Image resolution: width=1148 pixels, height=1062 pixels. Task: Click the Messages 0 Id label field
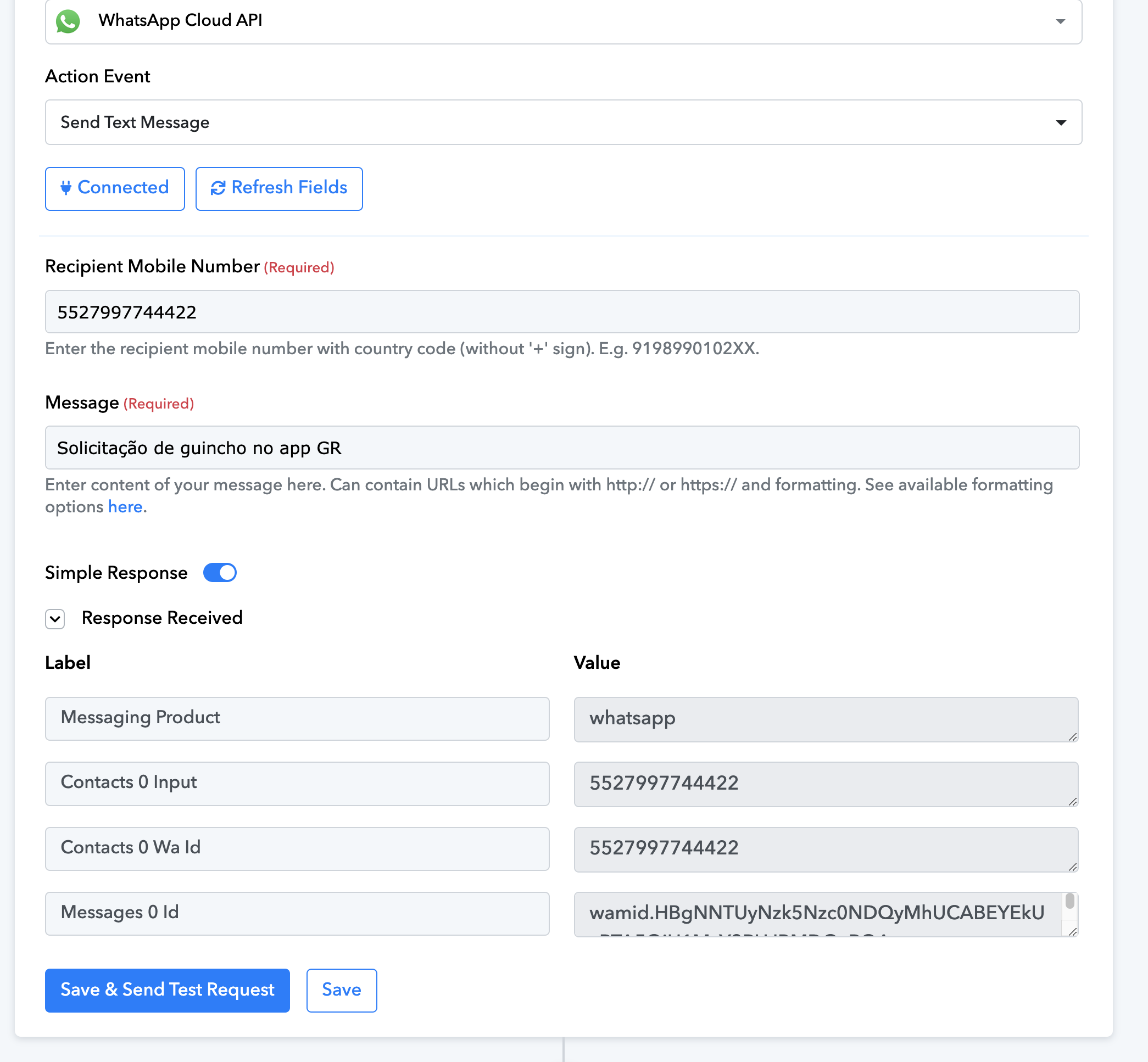[297, 914]
